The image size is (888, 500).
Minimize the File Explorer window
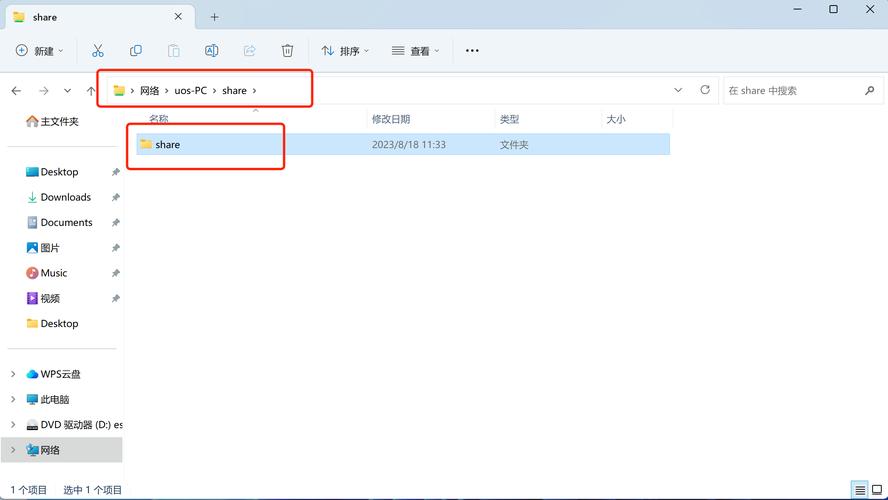(797, 9)
